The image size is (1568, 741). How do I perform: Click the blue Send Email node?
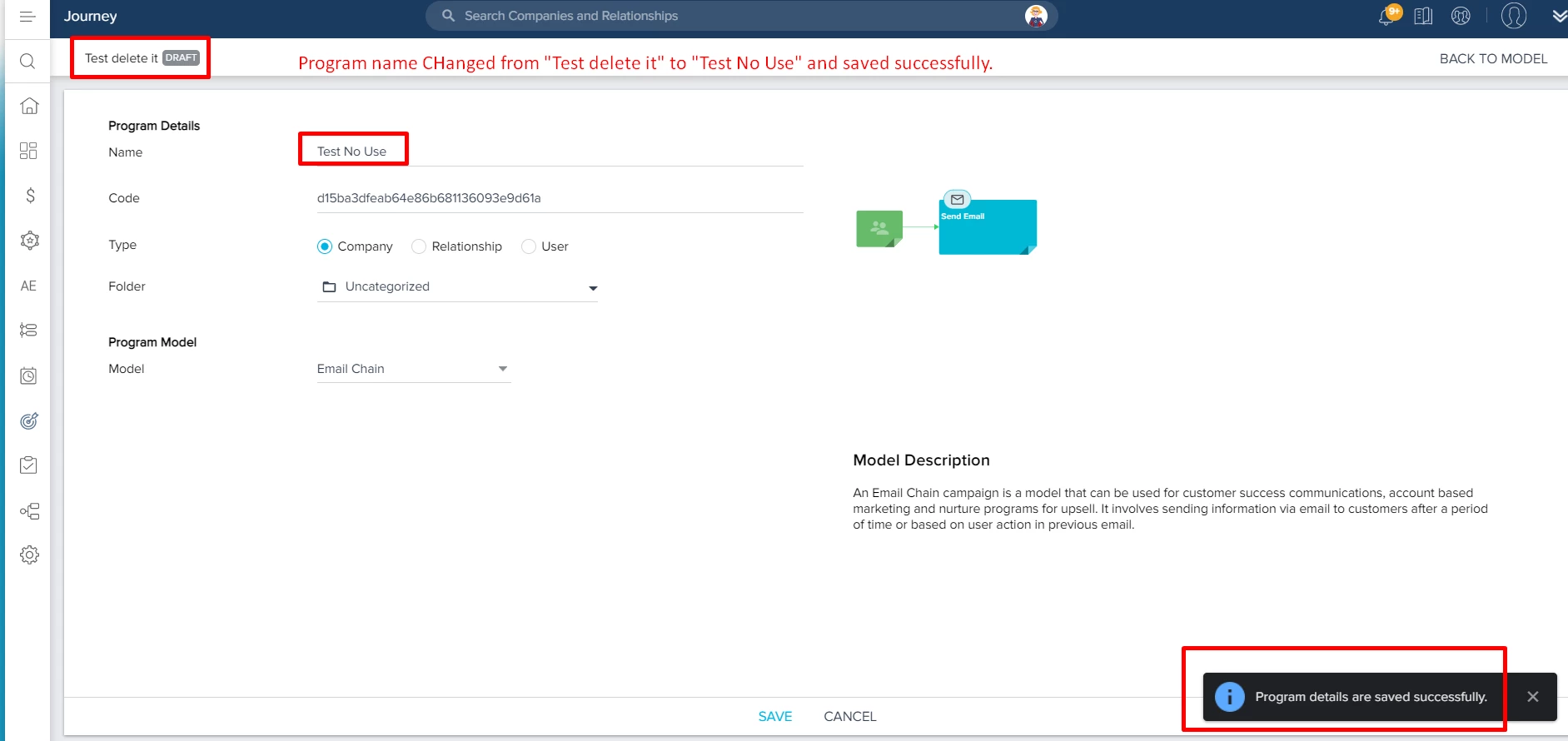988,227
